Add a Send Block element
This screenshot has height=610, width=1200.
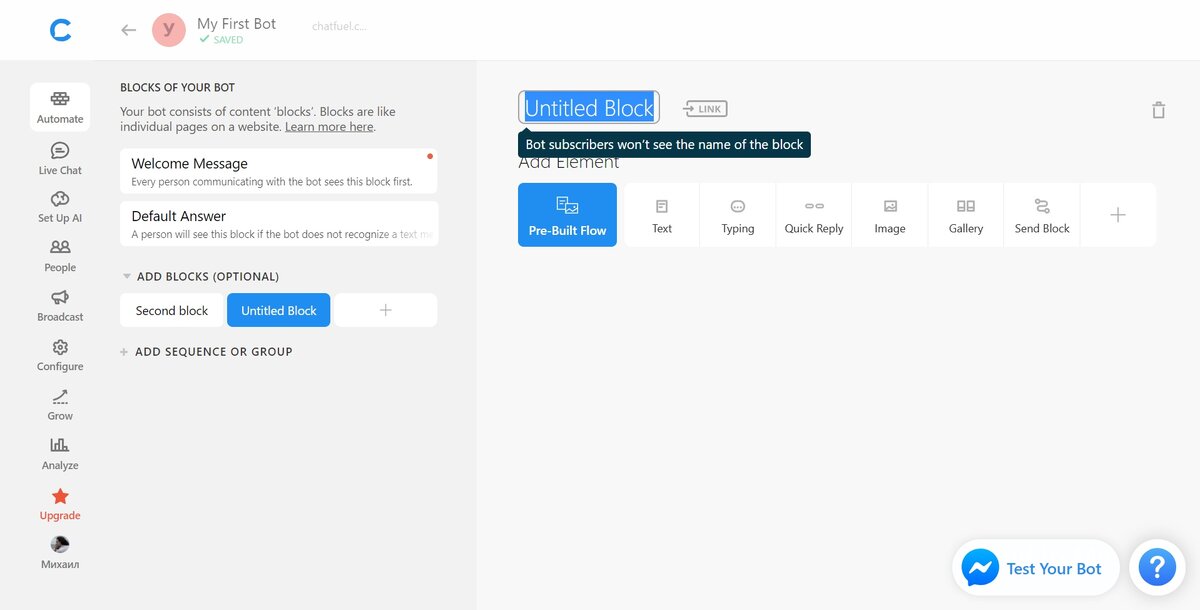pos(1042,215)
